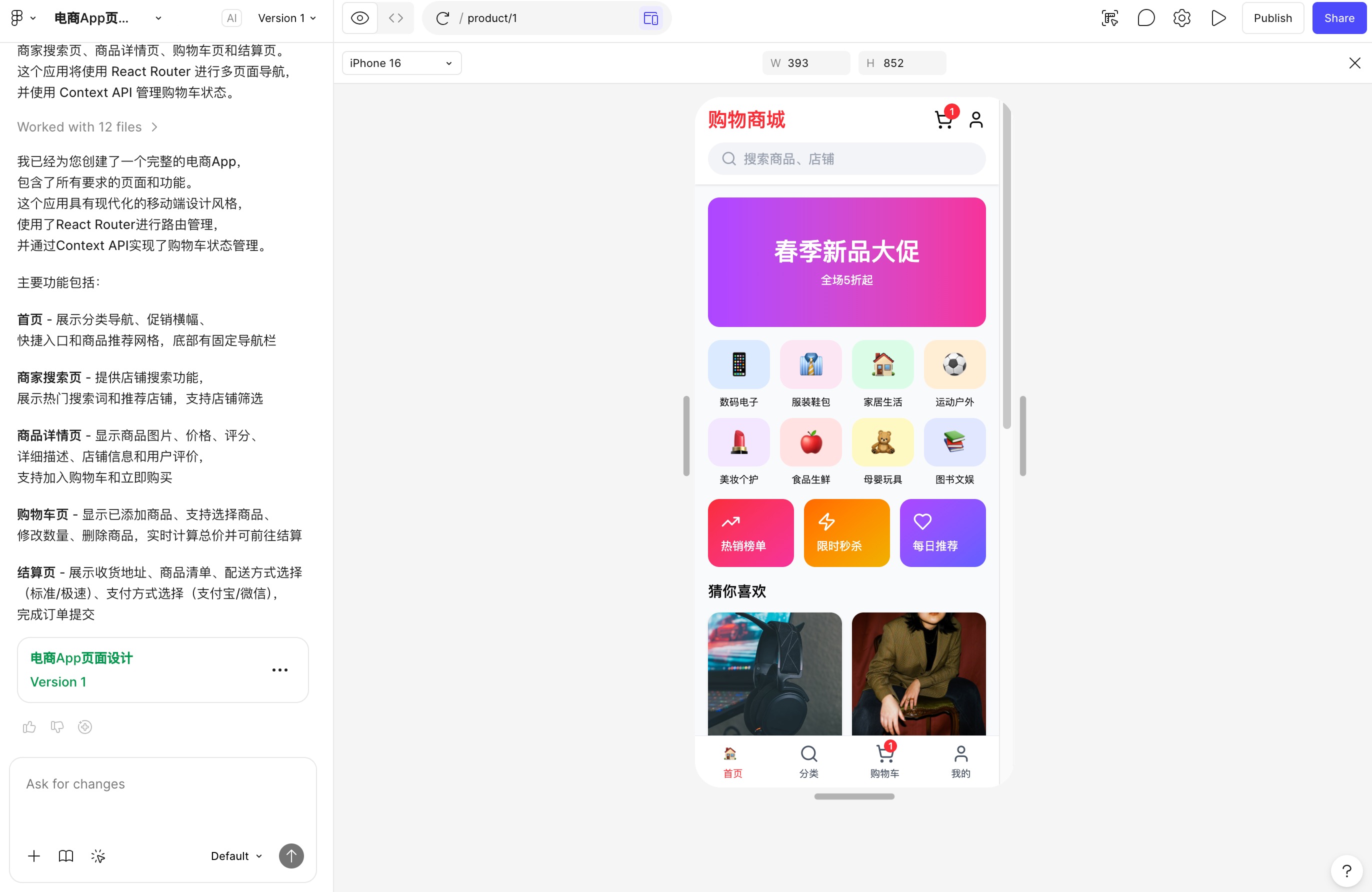Expand Worked with 12 files
This screenshot has height=892, width=1372.
tap(87, 127)
